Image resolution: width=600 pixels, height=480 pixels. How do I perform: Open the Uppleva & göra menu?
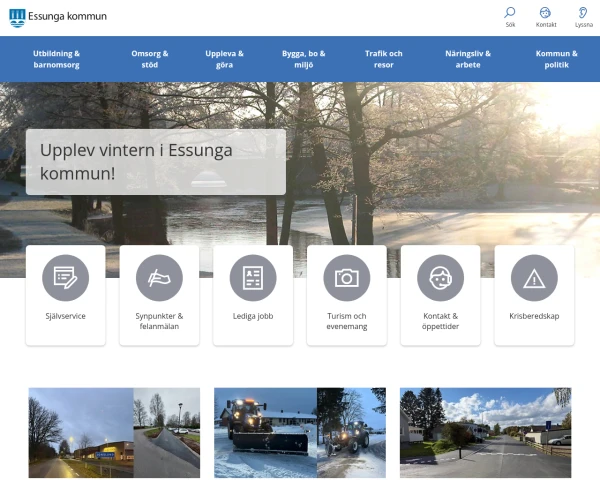point(225,59)
